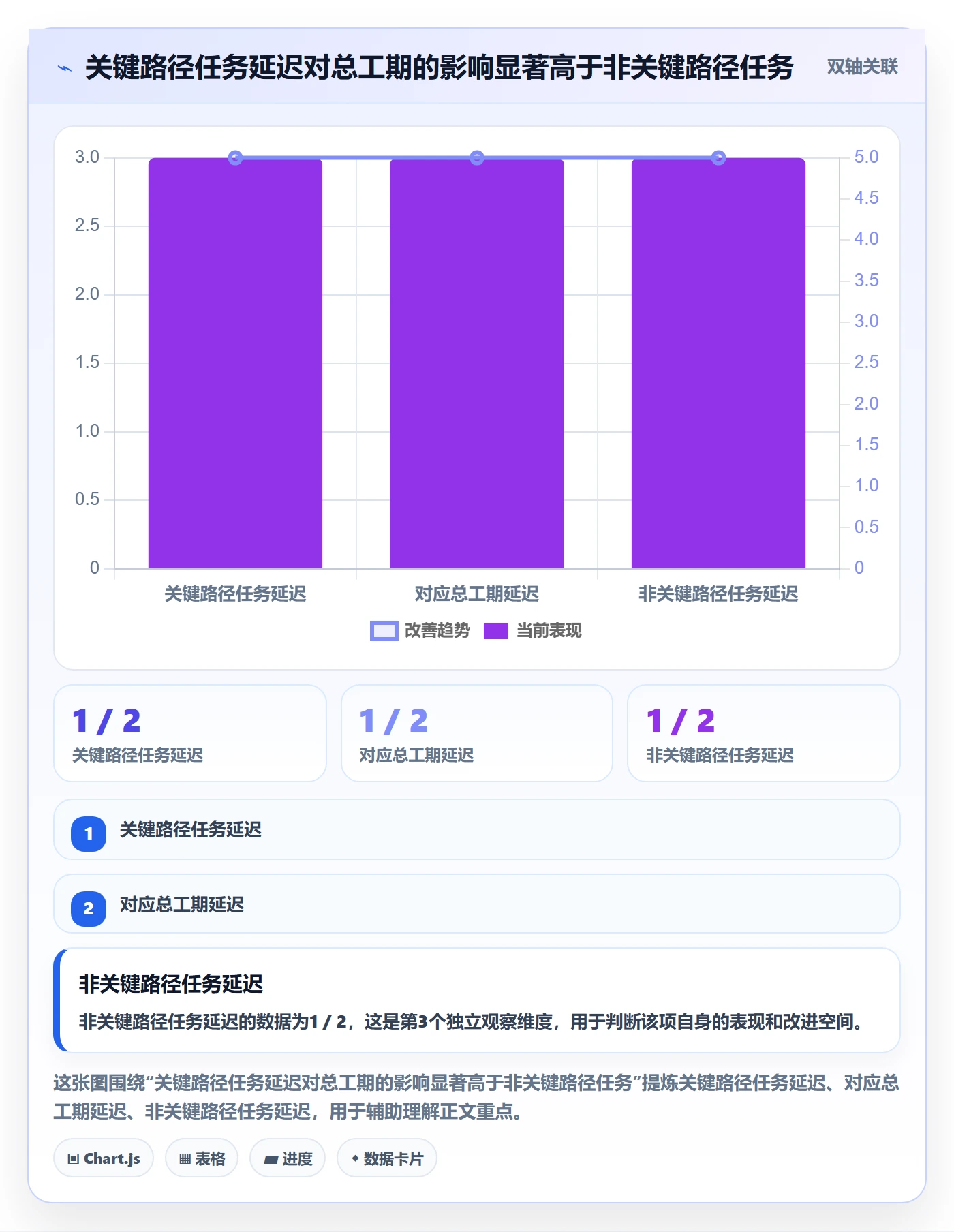Screen dimensions: 954x1232
Task: Open the list row 关键路径任务延迟
Action: (x=477, y=829)
